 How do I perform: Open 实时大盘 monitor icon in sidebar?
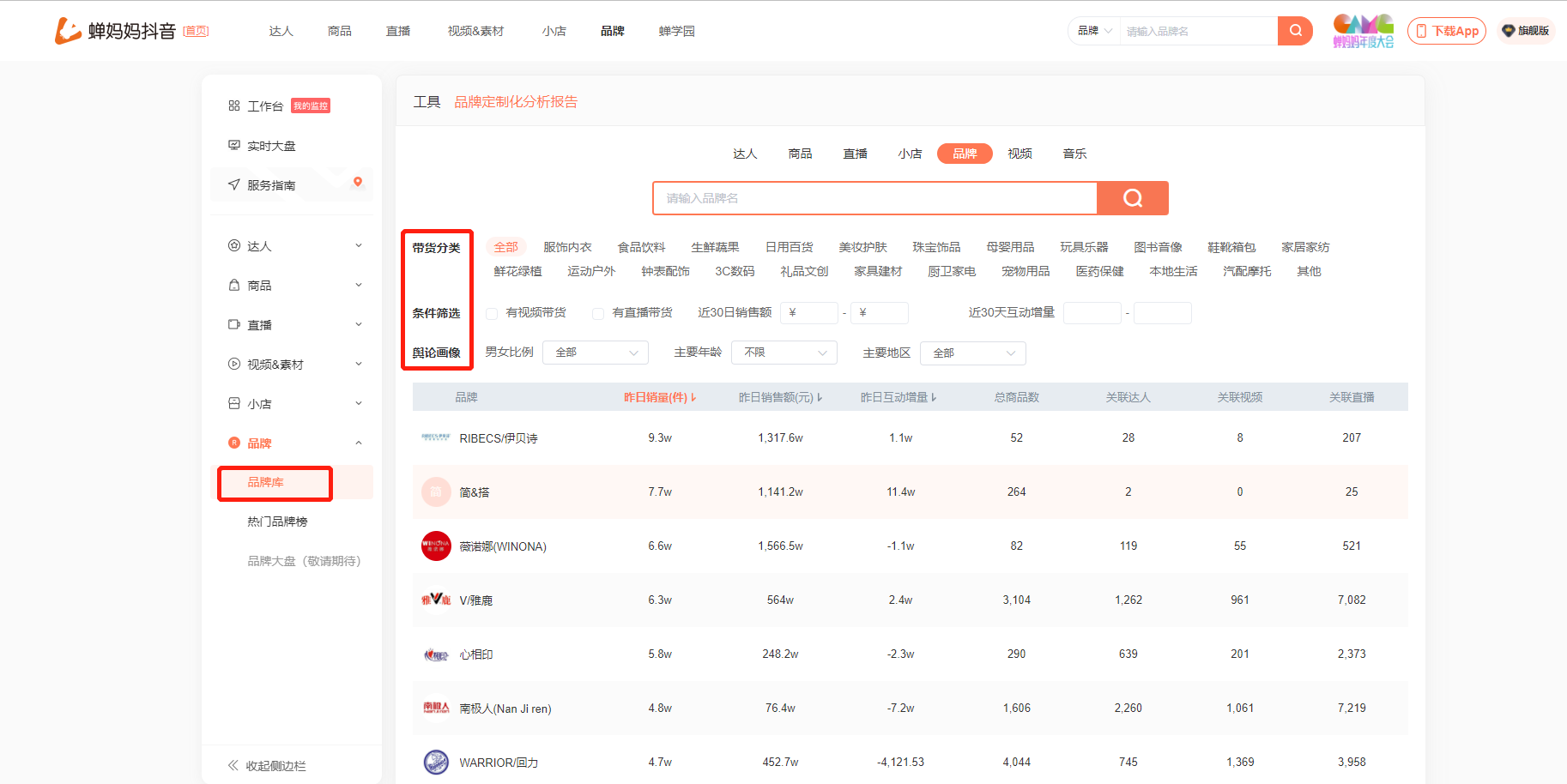234,145
